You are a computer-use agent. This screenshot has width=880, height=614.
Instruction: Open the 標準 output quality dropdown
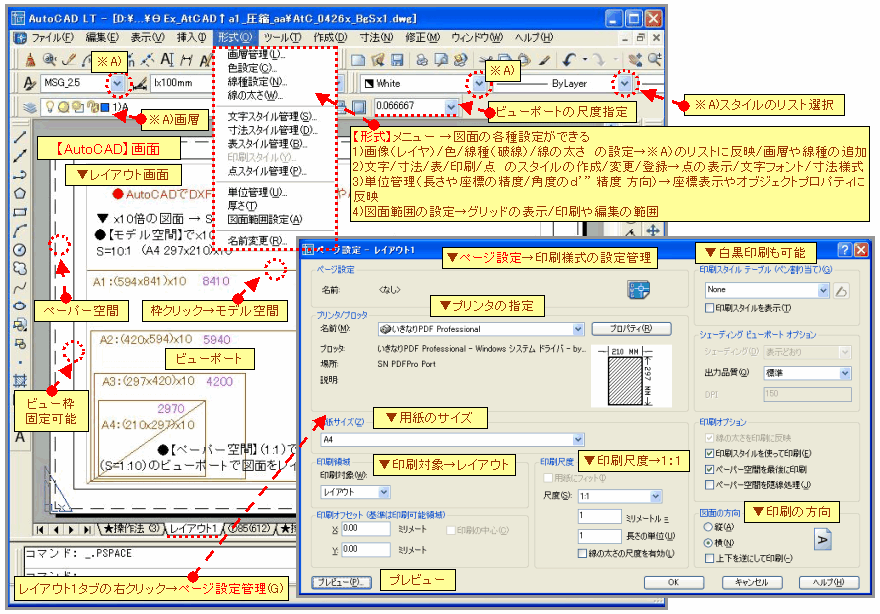coord(845,373)
